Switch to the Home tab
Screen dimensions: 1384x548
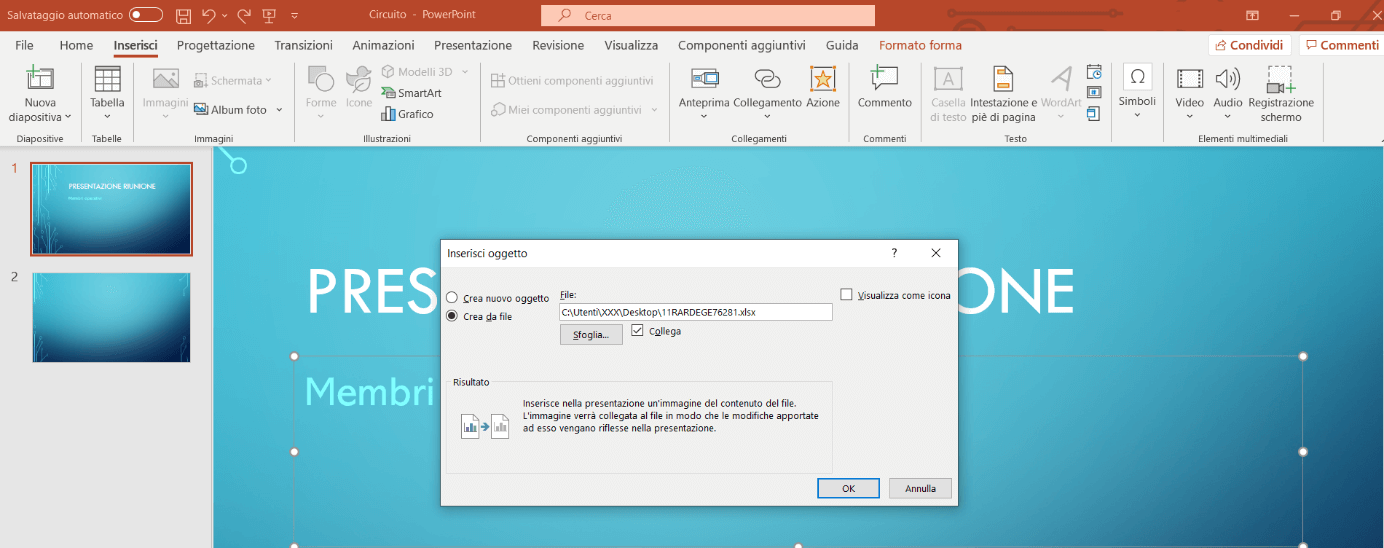[x=76, y=45]
